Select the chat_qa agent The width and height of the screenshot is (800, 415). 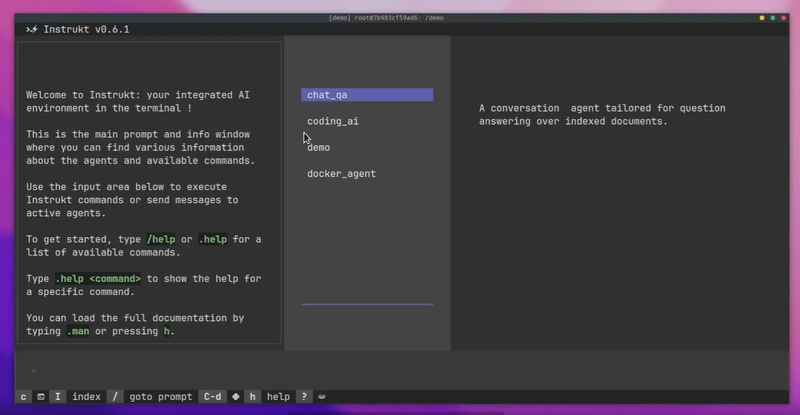pos(366,95)
